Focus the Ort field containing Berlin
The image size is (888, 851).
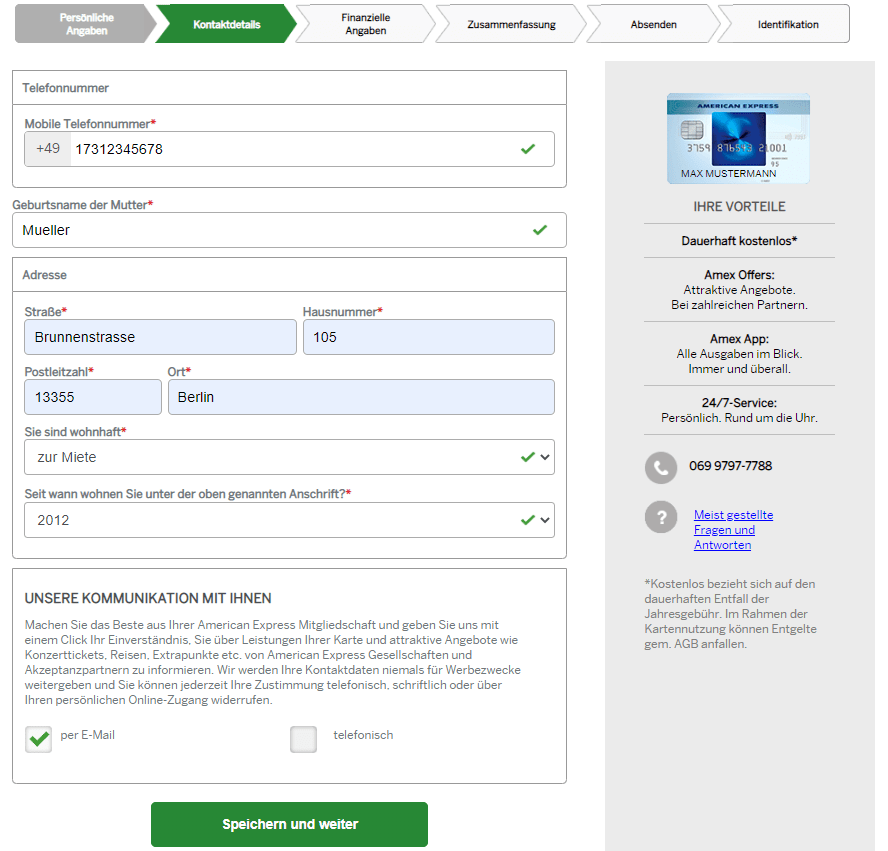pyautogui.click(x=361, y=397)
